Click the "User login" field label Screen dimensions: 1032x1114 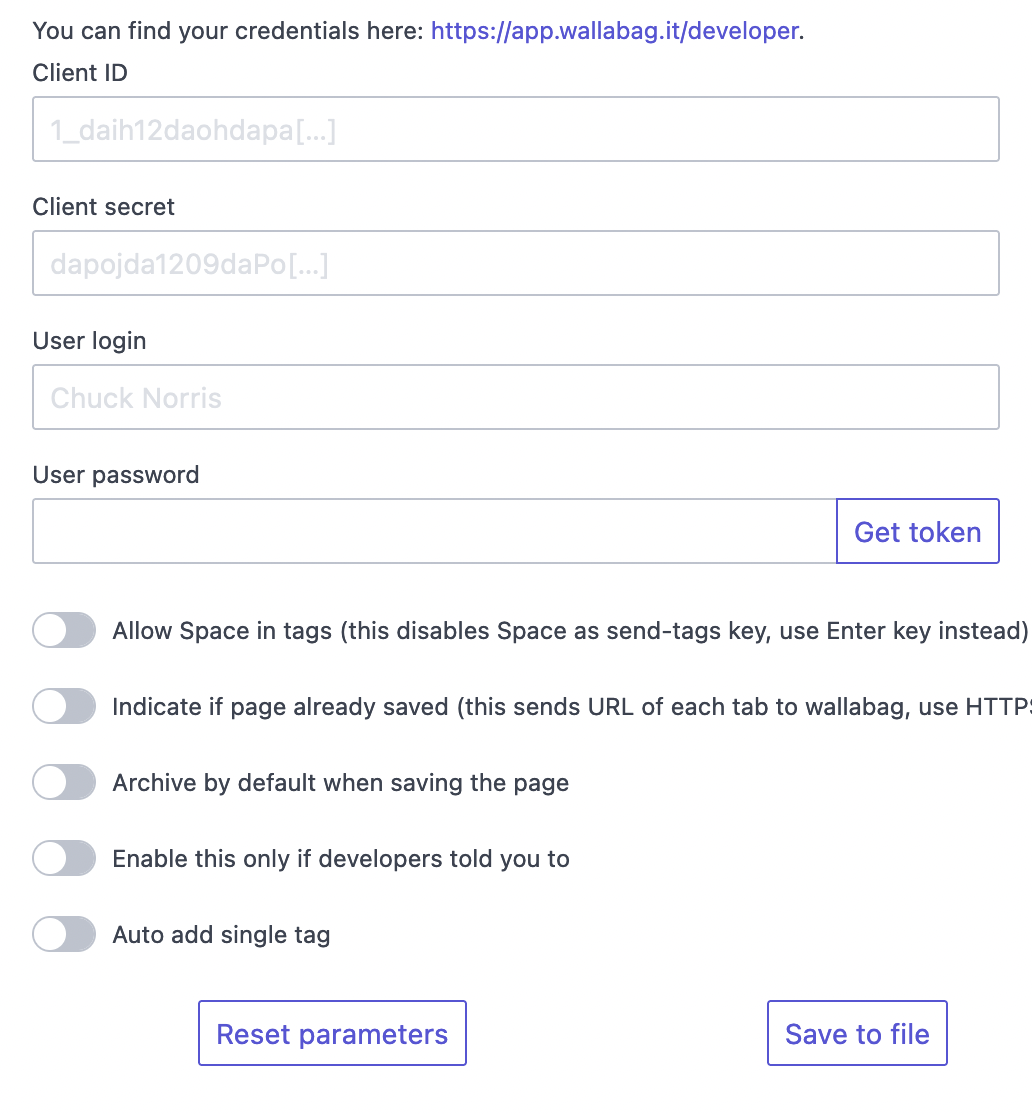(x=89, y=341)
